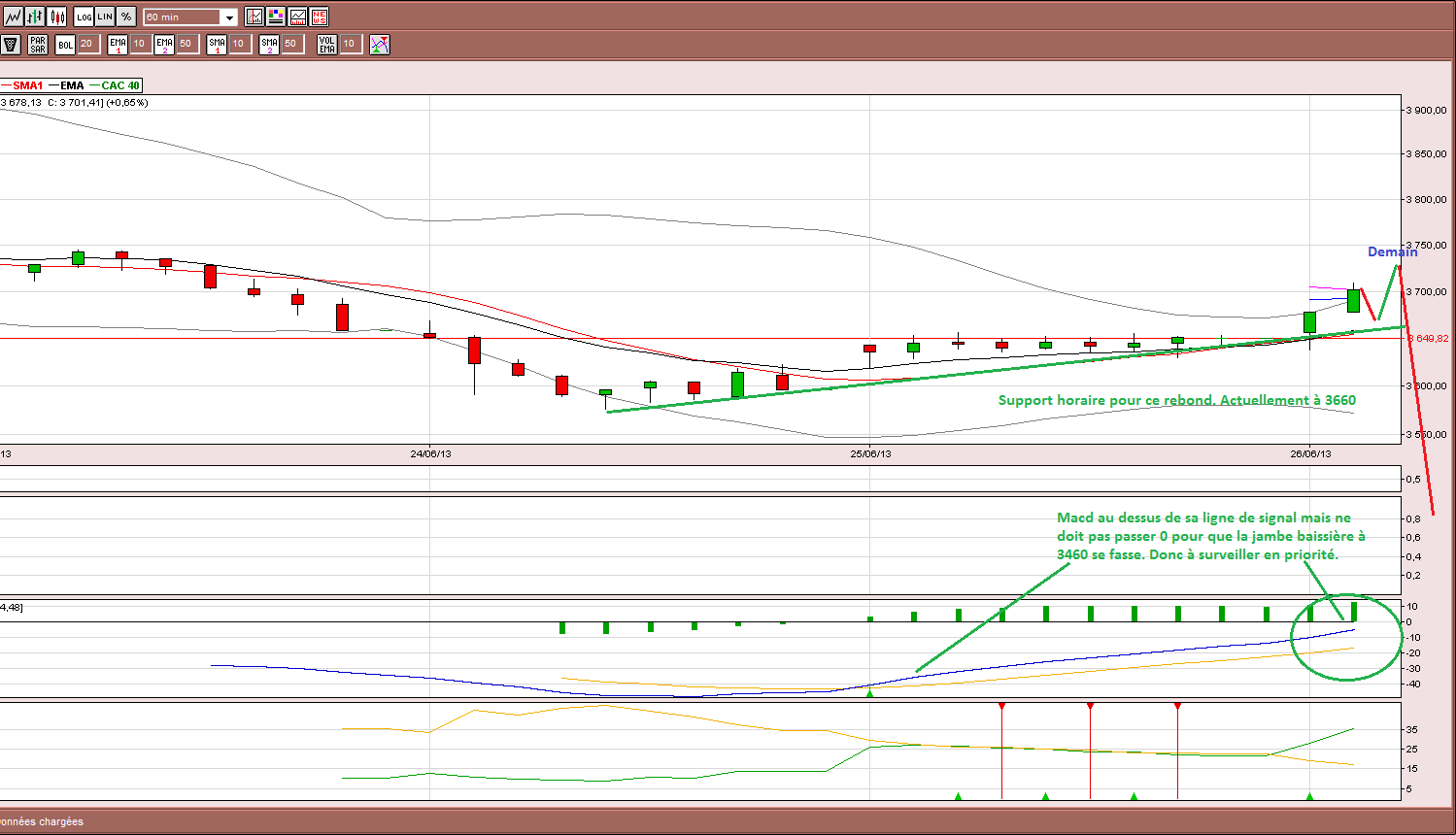Click EMA in the chart legend
This screenshot has width=1456, height=835.
(x=72, y=85)
